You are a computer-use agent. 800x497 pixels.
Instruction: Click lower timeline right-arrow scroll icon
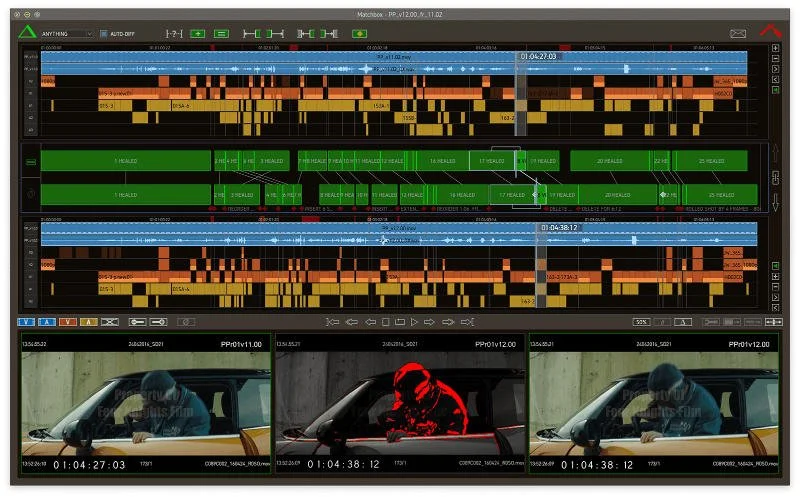pos(776,297)
